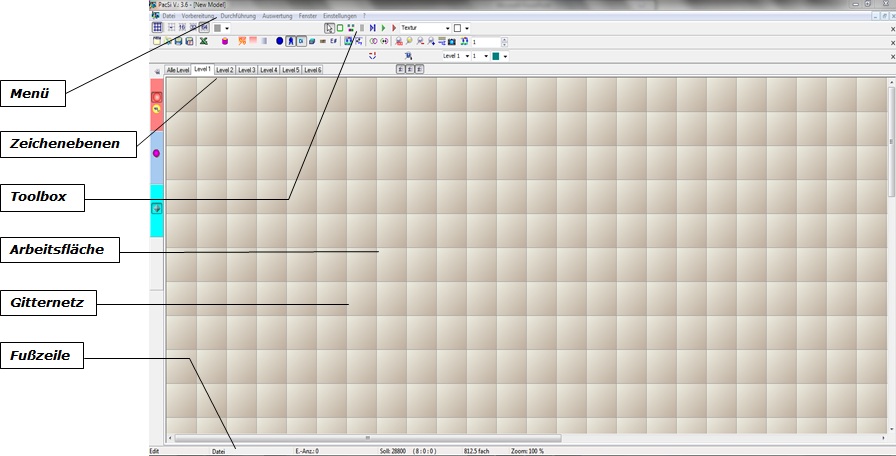
Task: Click the save disk icon
Action: coord(178,41)
